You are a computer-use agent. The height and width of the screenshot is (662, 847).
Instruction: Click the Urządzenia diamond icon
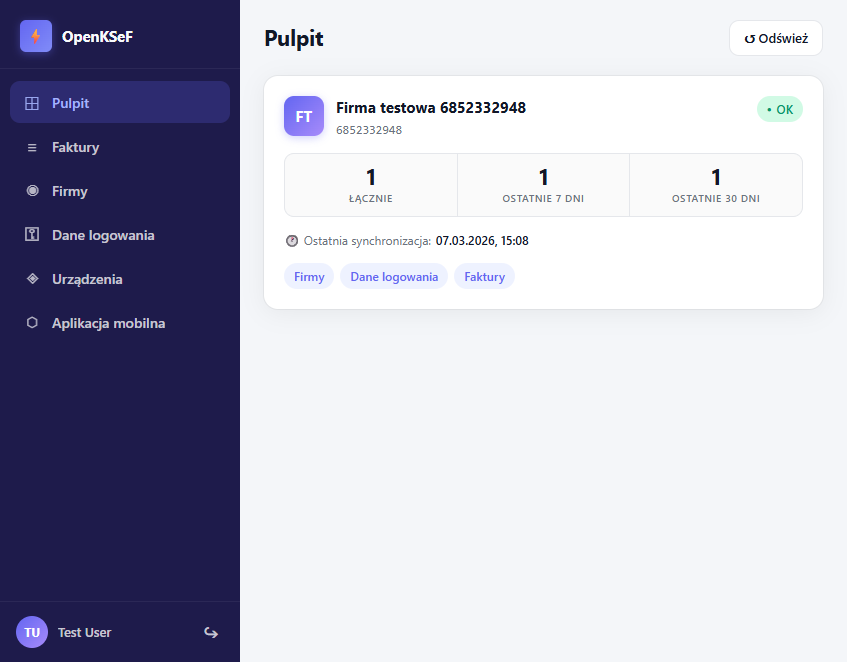click(x=30, y=279)
